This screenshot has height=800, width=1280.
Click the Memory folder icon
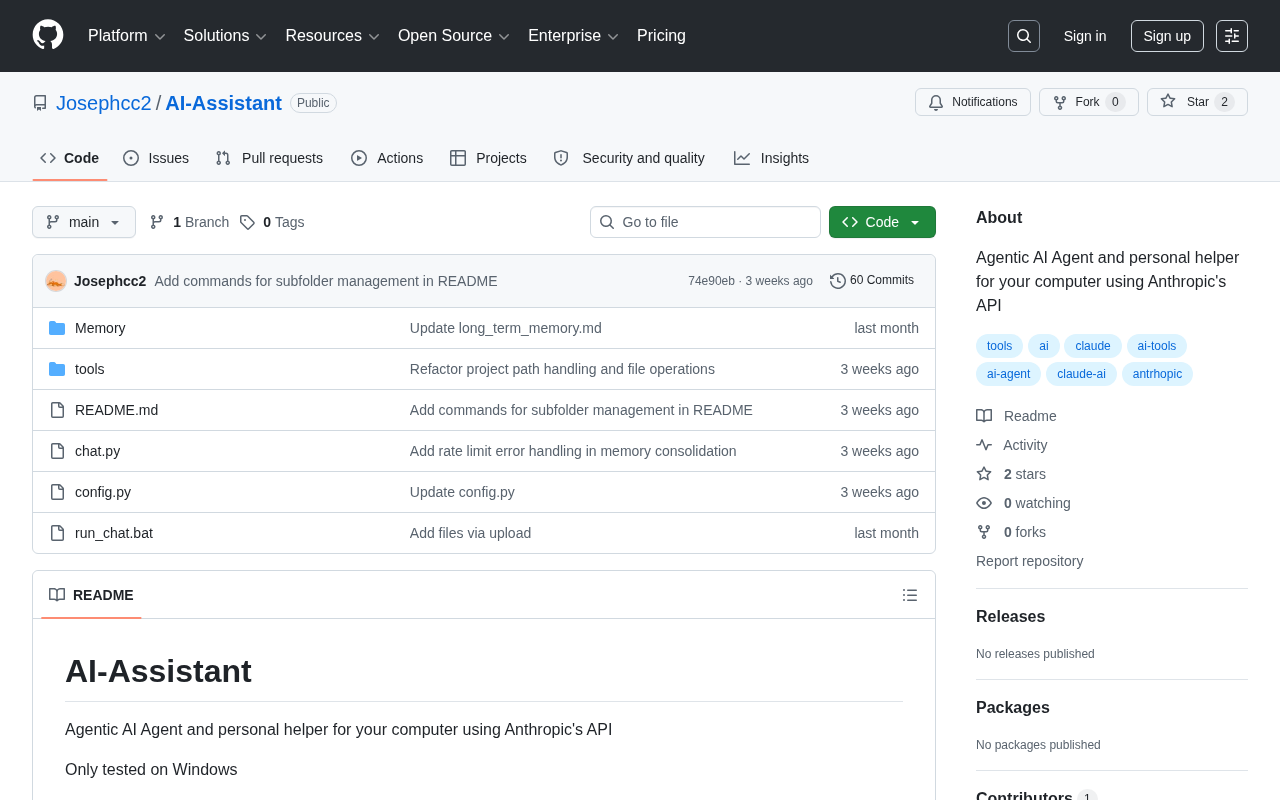coord(57,328)
